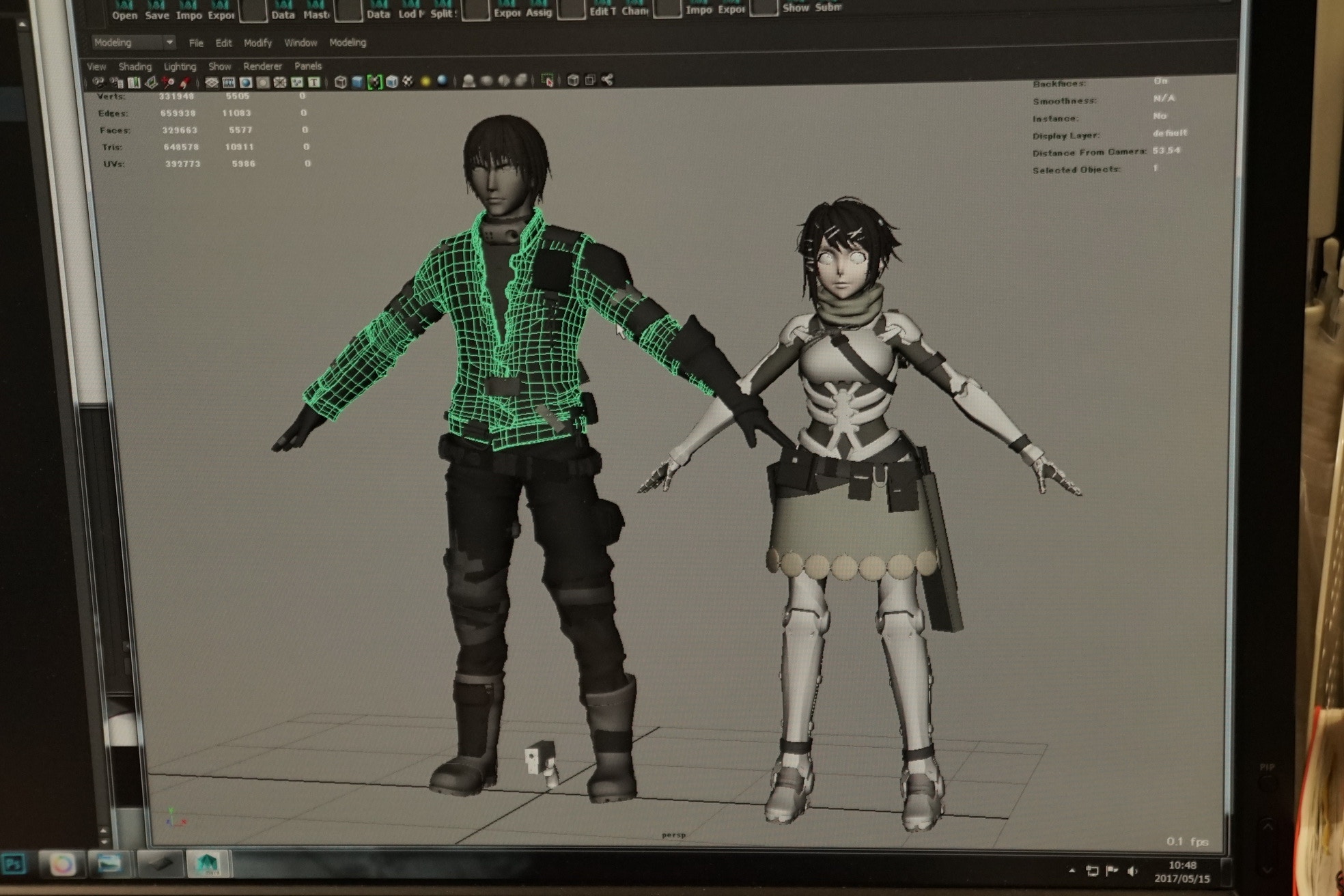Click the UVs count 392773
The width and height of the screenshot is (1344, 896).
[182, 164]
